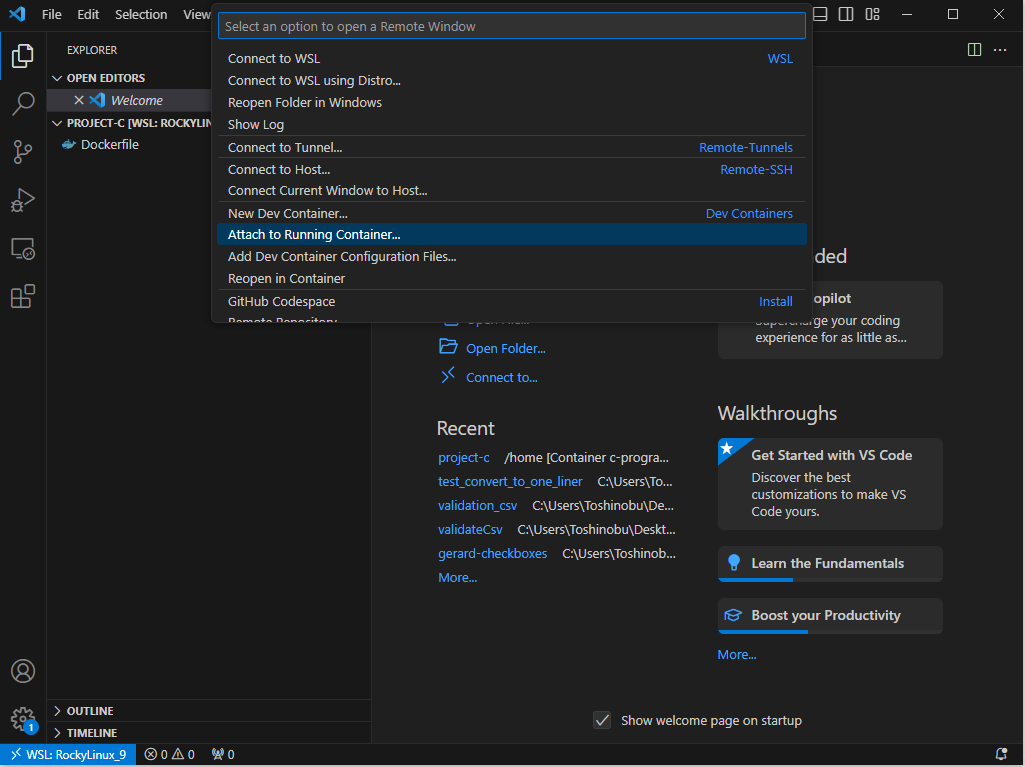
Task: Click the errors and warnings status indicator
Action: click(x=169, y=755)
